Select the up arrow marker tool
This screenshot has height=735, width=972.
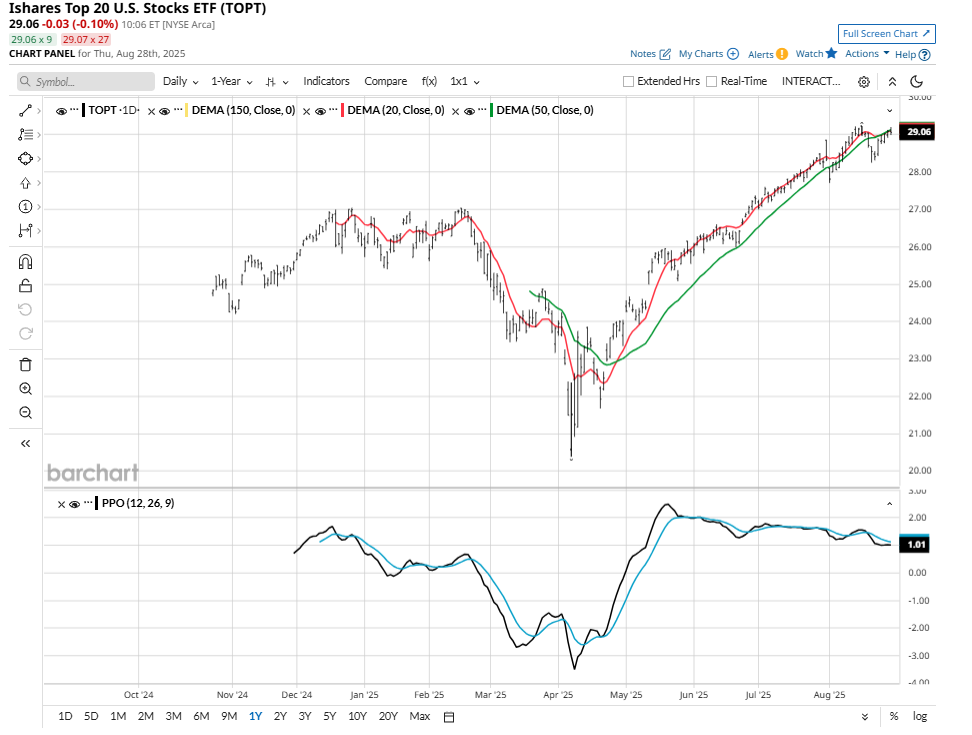(x=25, y=183)
